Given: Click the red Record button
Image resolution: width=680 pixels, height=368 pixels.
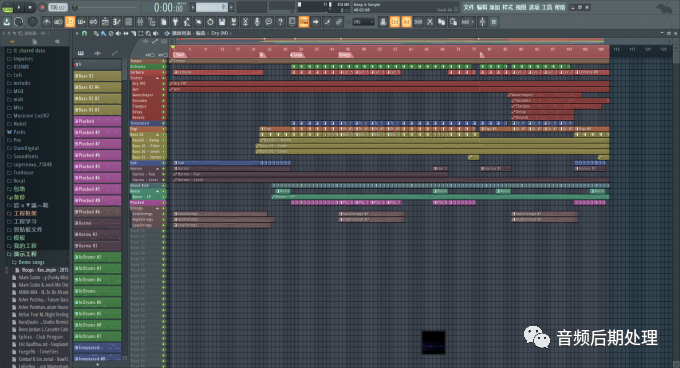Looking at the screenshot, I should point(42,7).
